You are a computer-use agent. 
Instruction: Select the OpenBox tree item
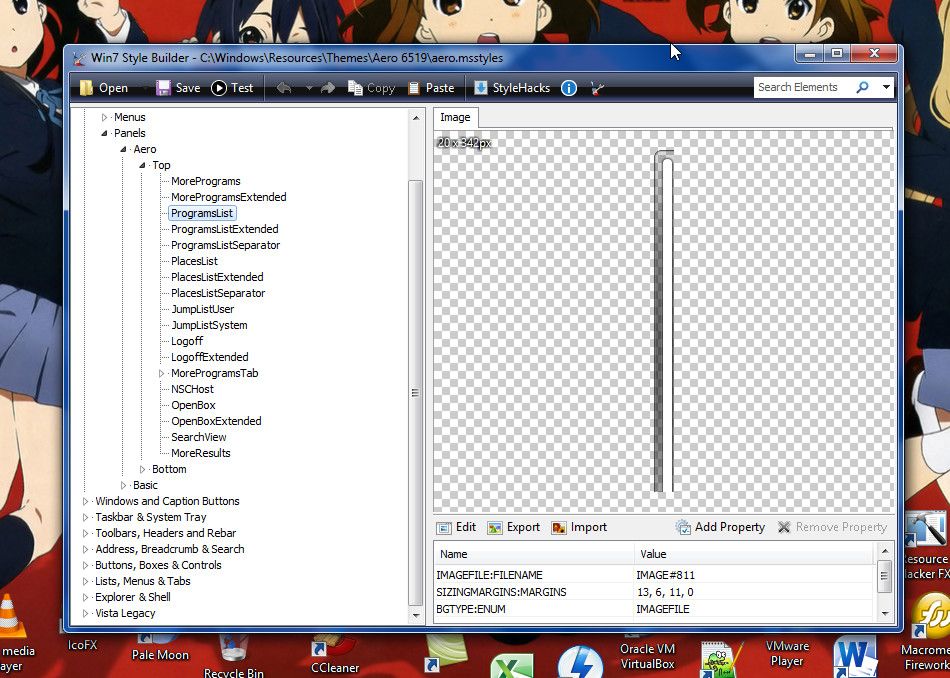pos(193,405)
